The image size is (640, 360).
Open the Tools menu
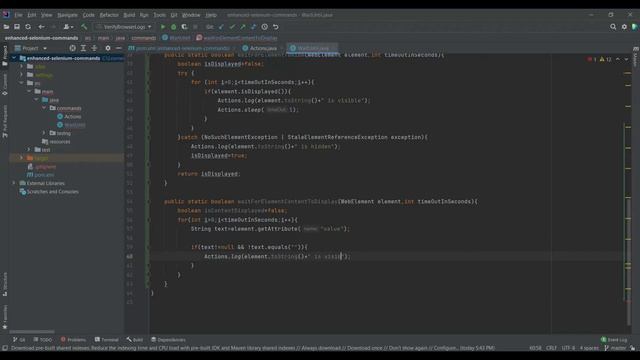pyautogui.click(x=159, y=15)
